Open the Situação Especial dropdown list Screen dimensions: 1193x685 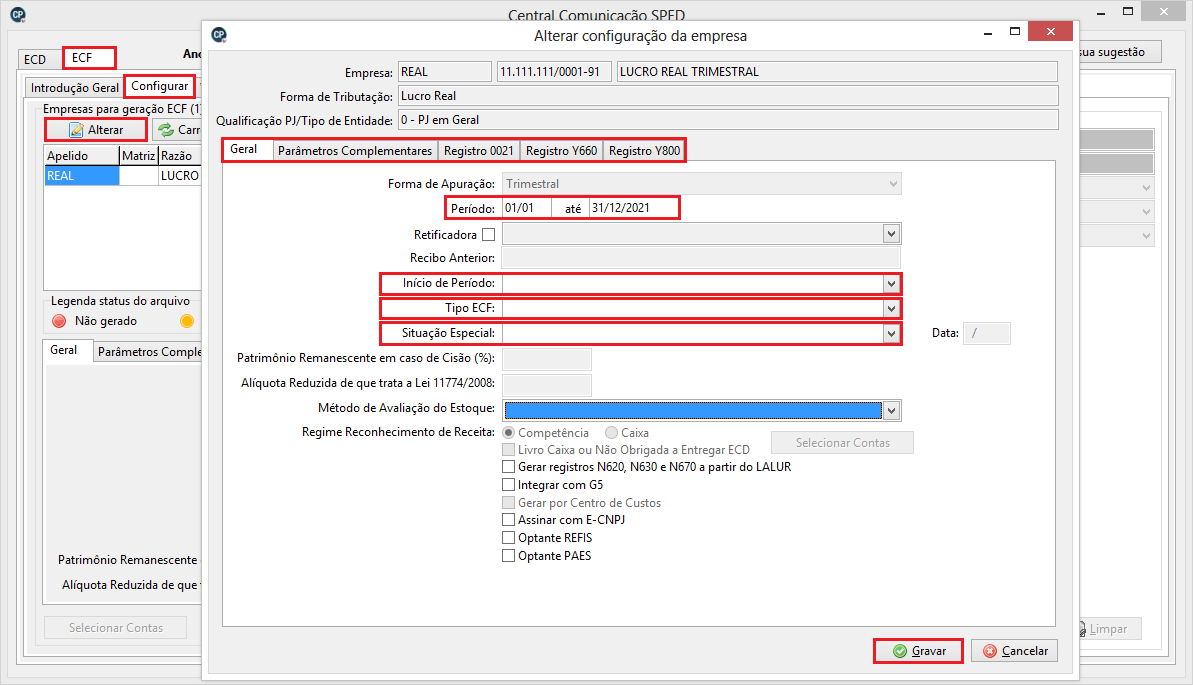tap(891, 334)
